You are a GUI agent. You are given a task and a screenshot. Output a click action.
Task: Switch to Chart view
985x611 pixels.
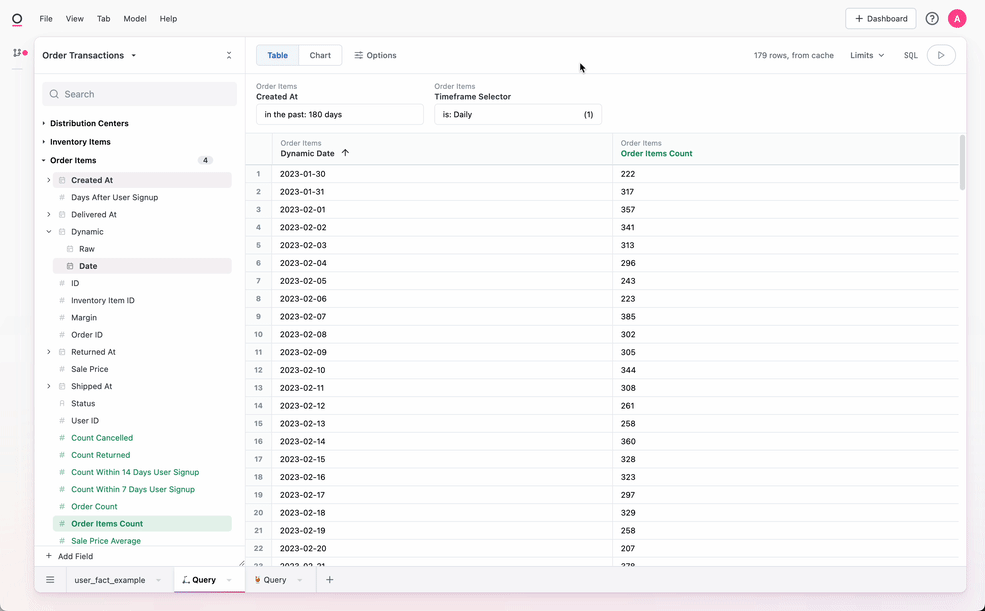click(x=320, y=56)
